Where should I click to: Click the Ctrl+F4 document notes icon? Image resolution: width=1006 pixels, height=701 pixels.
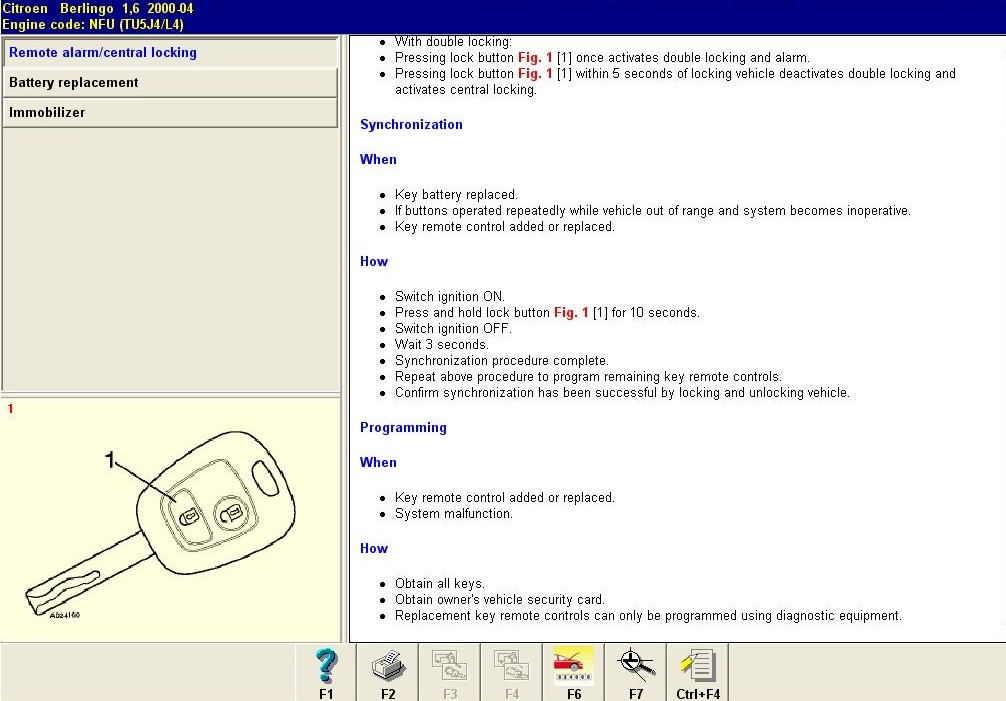(x=698, y=672)
